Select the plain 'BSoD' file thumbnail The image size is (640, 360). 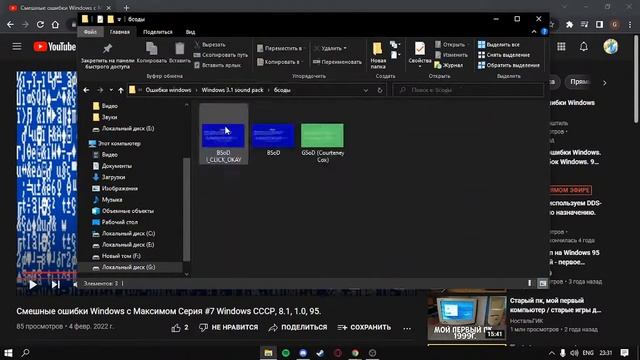pyautogui.click(x=273, y=136)
